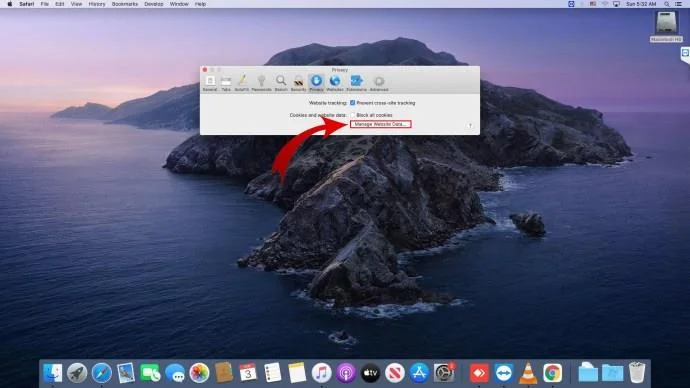Image resolution: width=690 pixels, height=388 pixels.
Task: Select the Privacy preferences pane
Action: pyautogui.click(x=316, y=83)
